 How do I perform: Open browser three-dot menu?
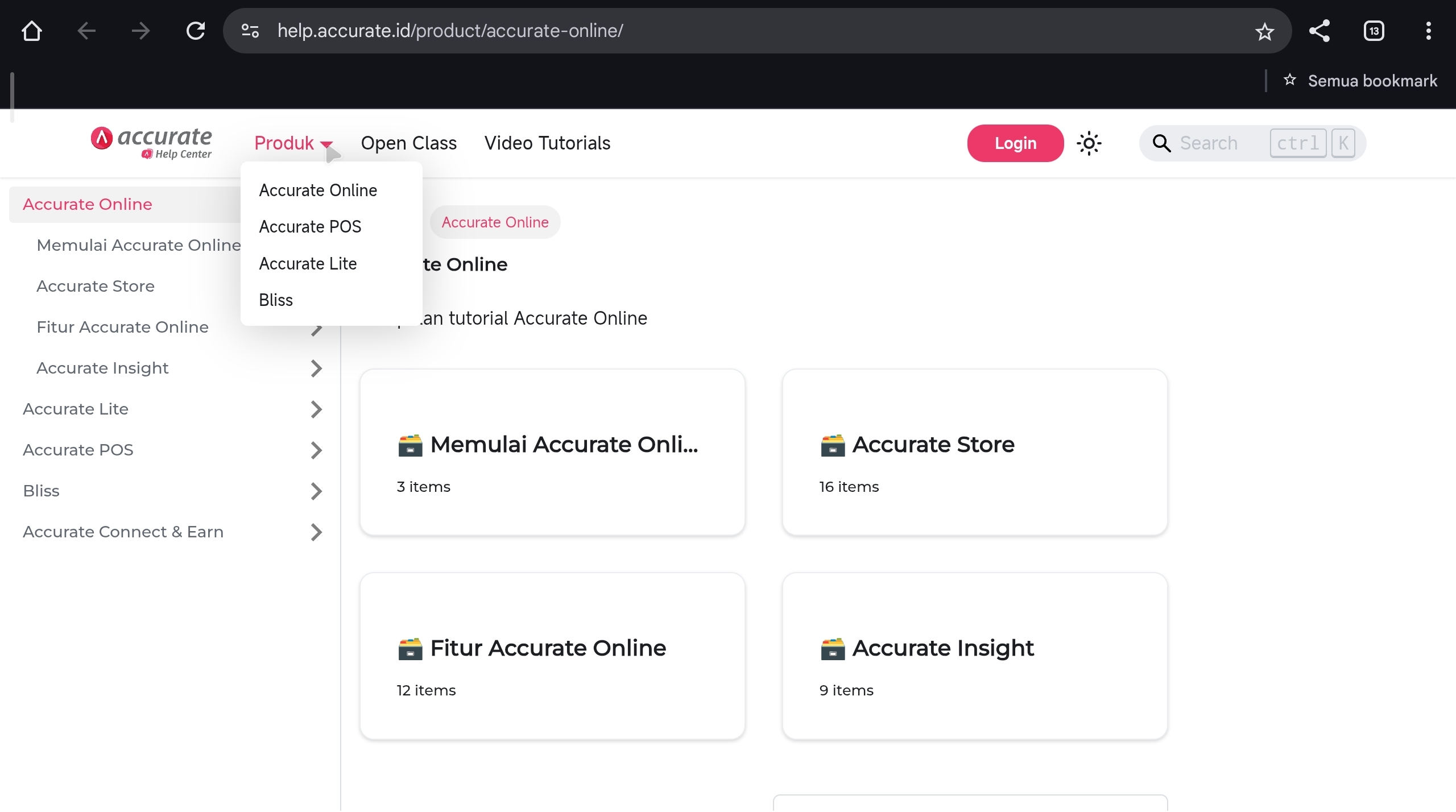1428,31
